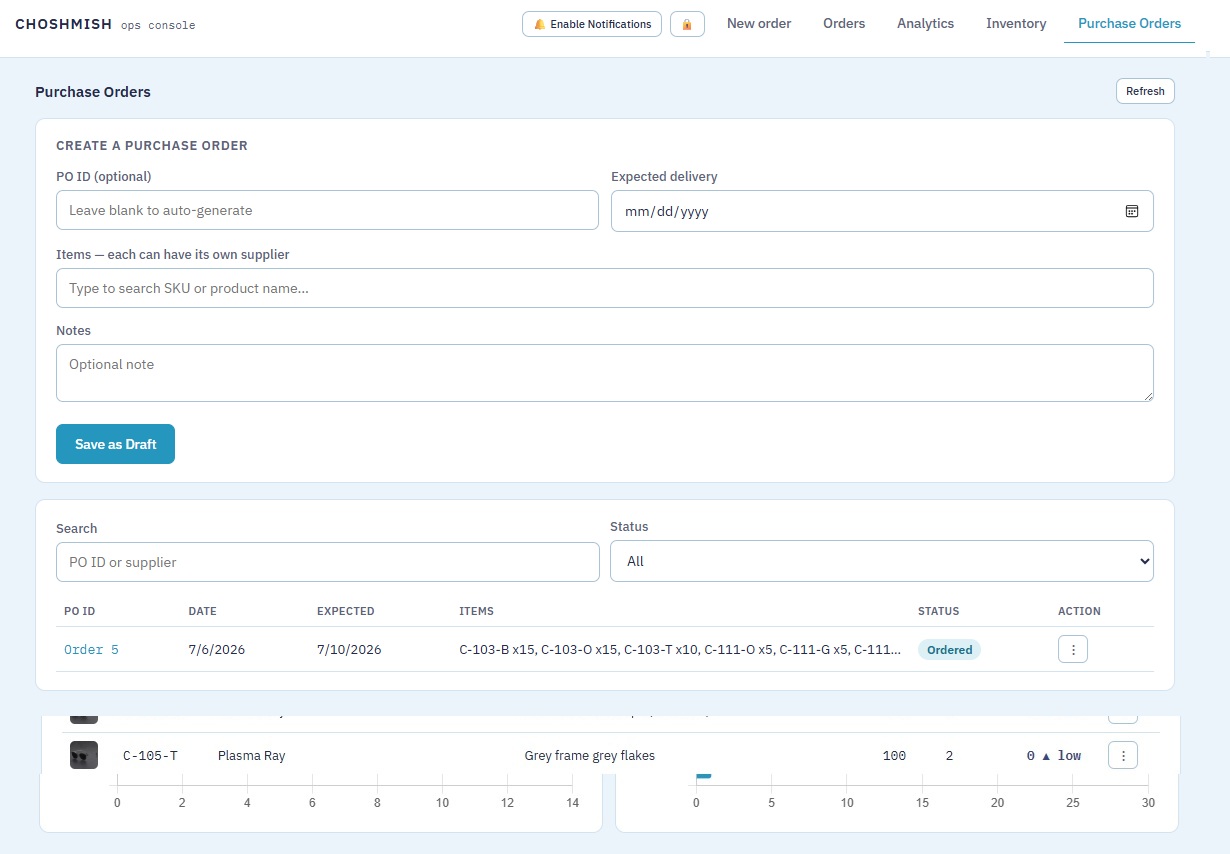Expand the Status filter dropdown
The height and width of the screenshot is (854, 1230).
point(882,561)
